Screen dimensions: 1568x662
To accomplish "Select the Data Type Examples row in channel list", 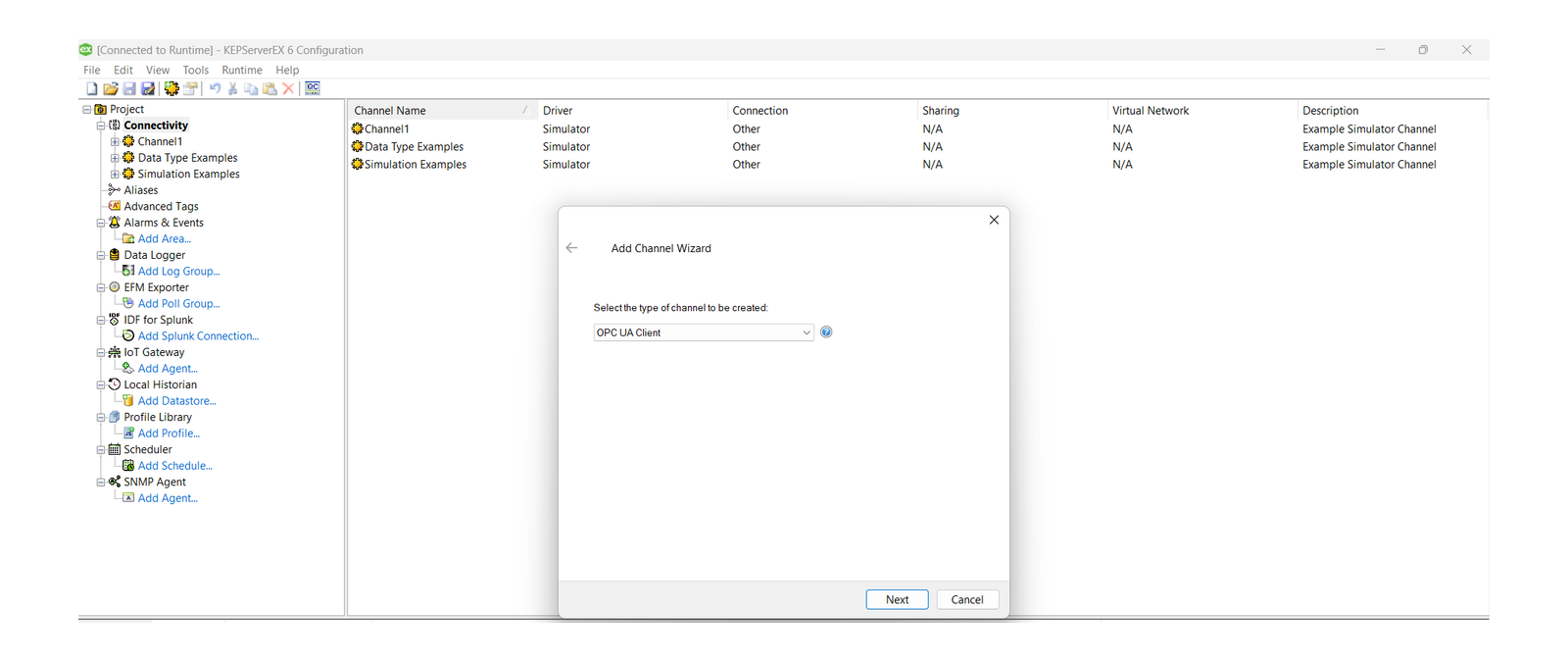I will pos(918,147).
